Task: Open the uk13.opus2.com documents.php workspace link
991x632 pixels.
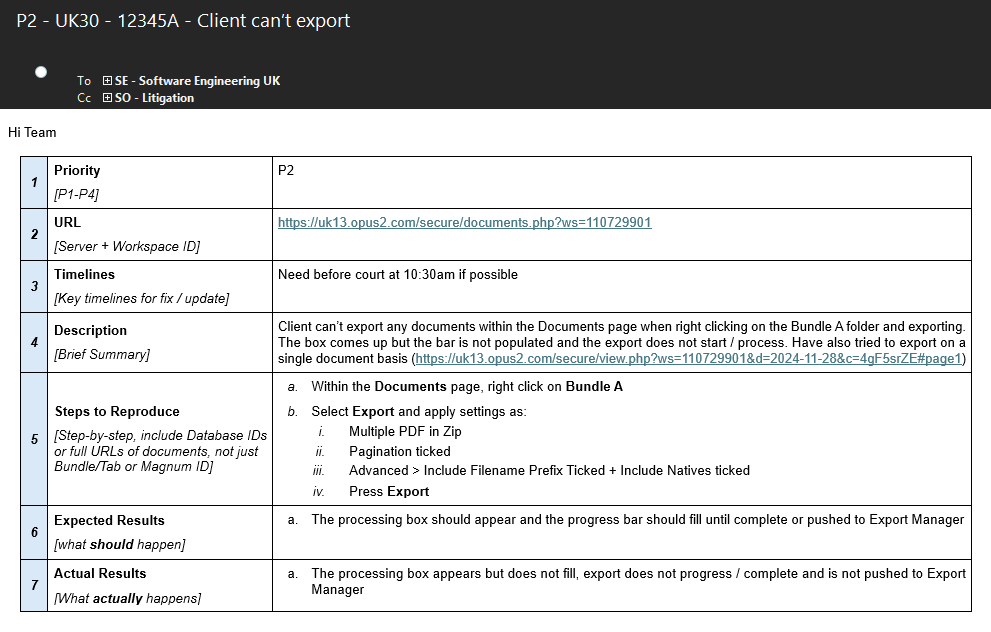Action: [x=465, y=222]
